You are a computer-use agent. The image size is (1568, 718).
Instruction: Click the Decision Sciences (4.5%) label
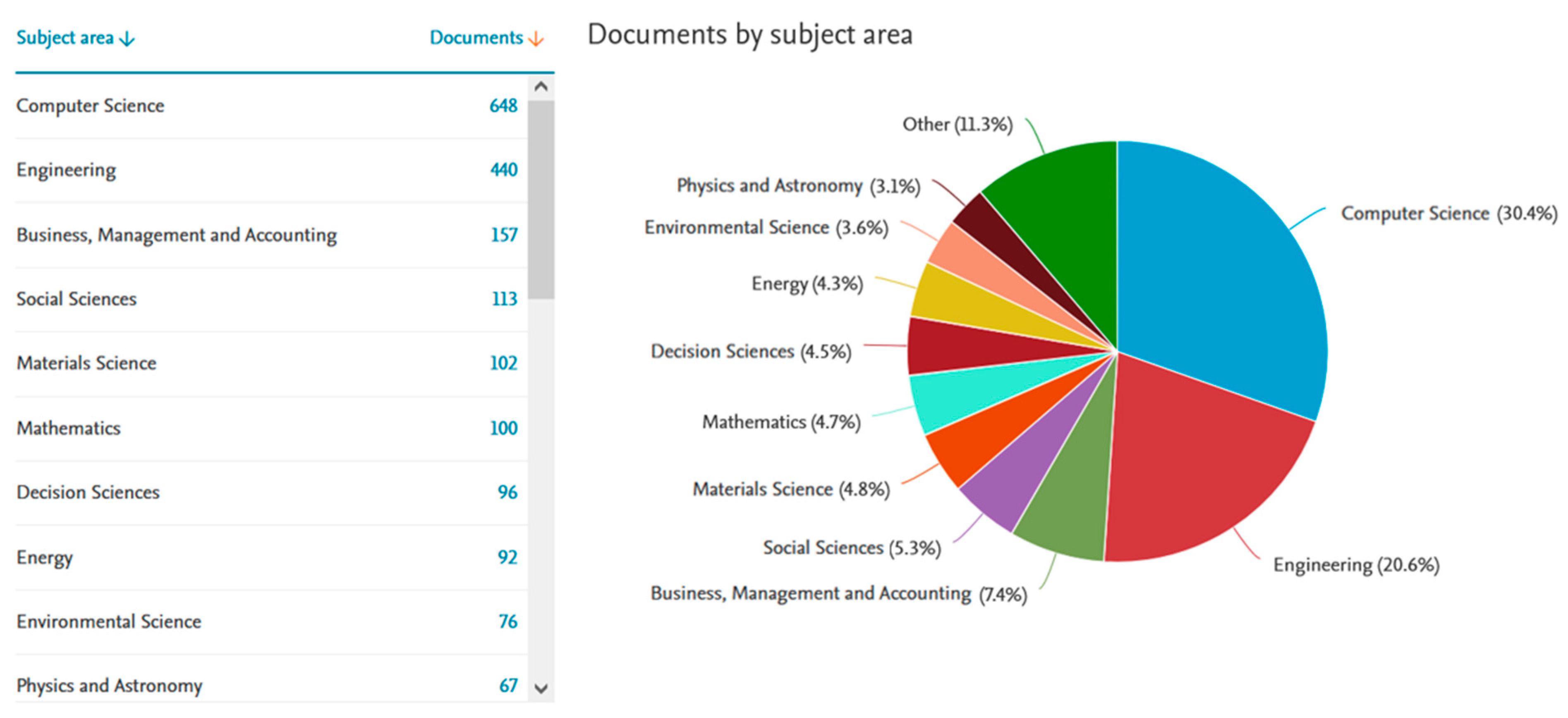pos(751,352)
